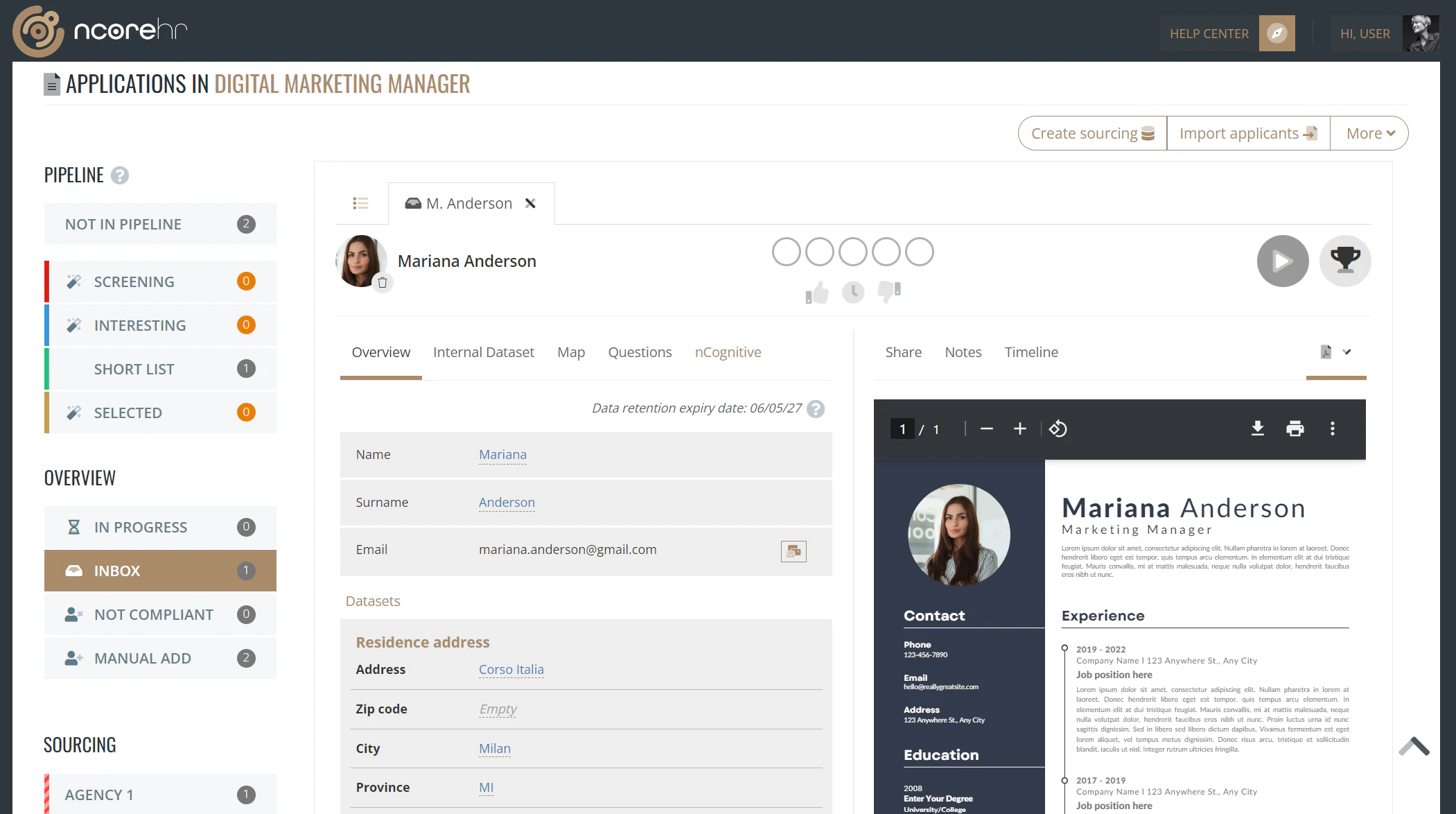Open the PDF document selector chevron
The image size is (1456, 814).
pos(1347,352)
